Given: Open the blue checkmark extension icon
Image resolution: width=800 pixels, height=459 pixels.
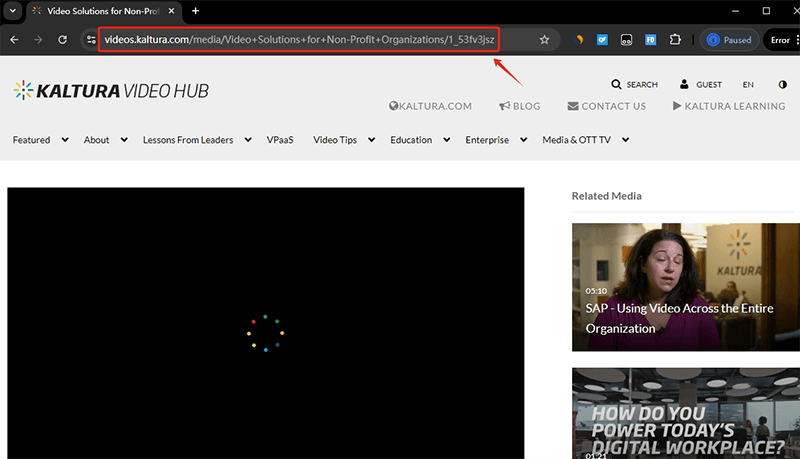Looking at the screenshot, I should (x=603, y=40).
